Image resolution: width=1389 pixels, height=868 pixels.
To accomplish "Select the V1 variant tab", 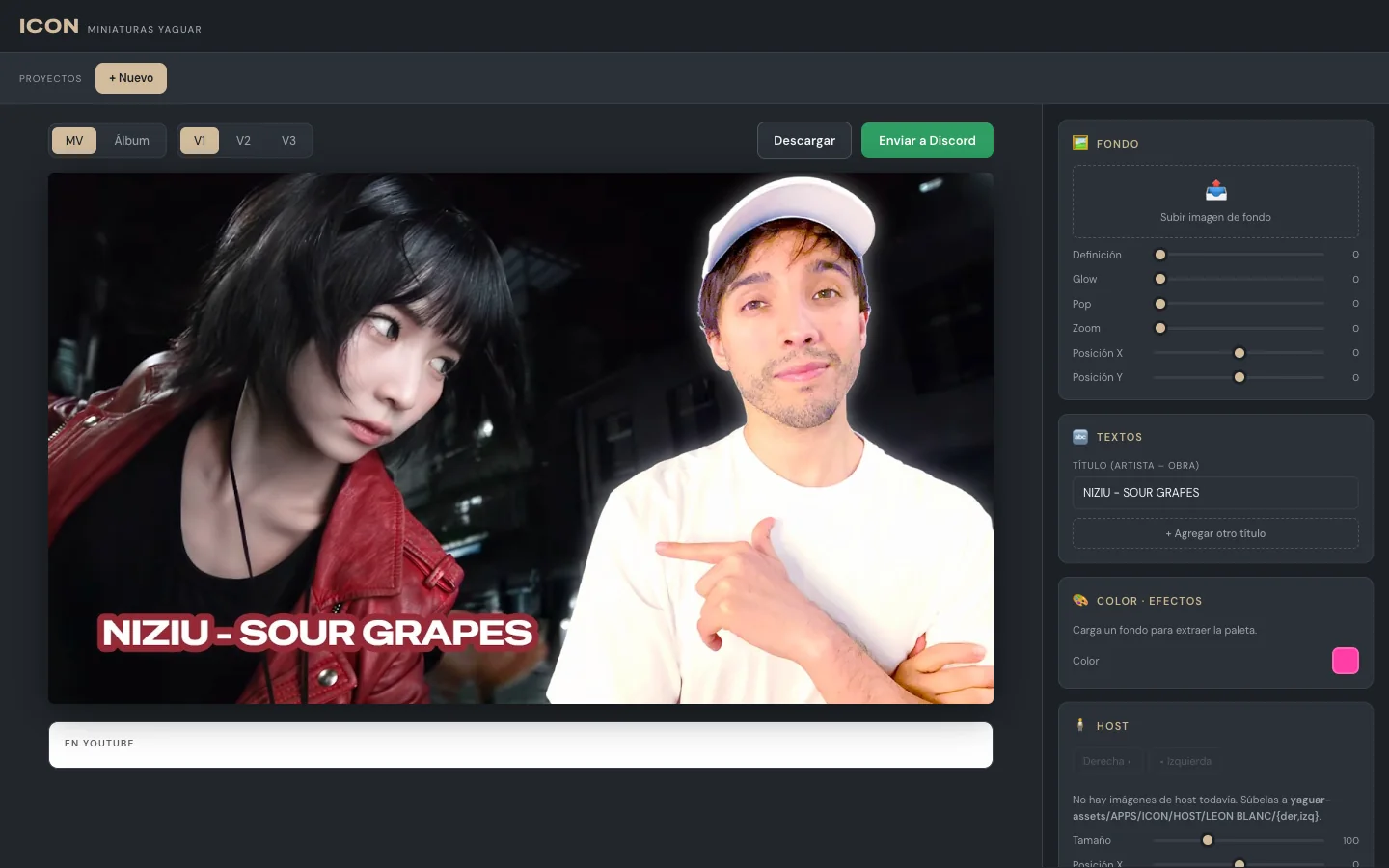I will [200, 141].
